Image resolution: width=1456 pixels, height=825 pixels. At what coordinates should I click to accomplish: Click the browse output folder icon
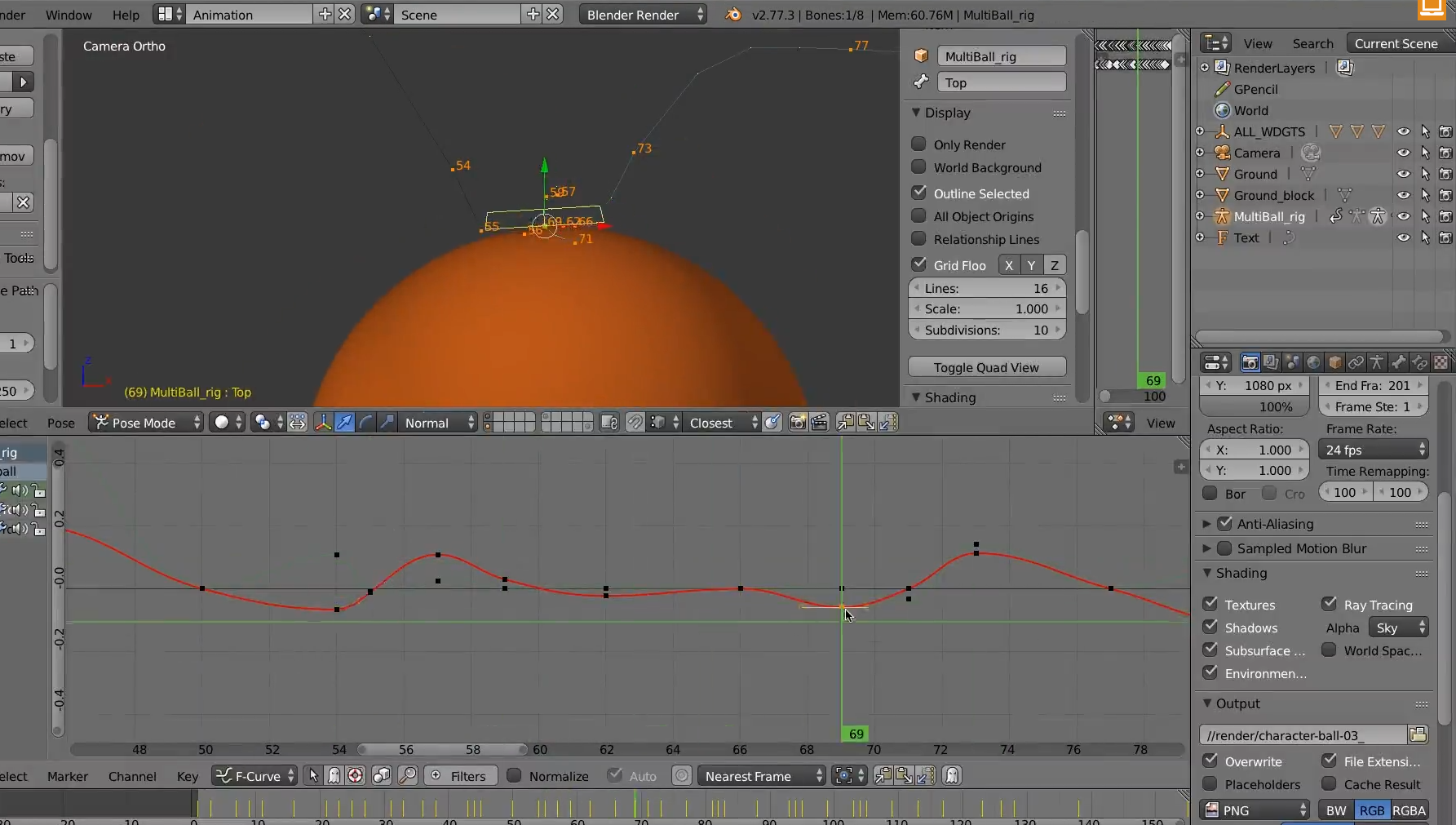[x=1418, y=734]
